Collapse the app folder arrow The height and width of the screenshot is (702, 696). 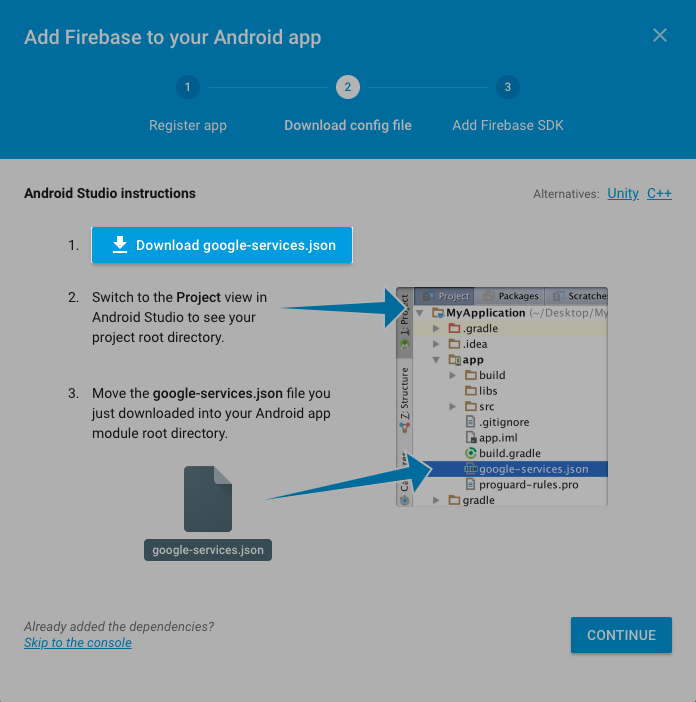(x=436, y=360)
